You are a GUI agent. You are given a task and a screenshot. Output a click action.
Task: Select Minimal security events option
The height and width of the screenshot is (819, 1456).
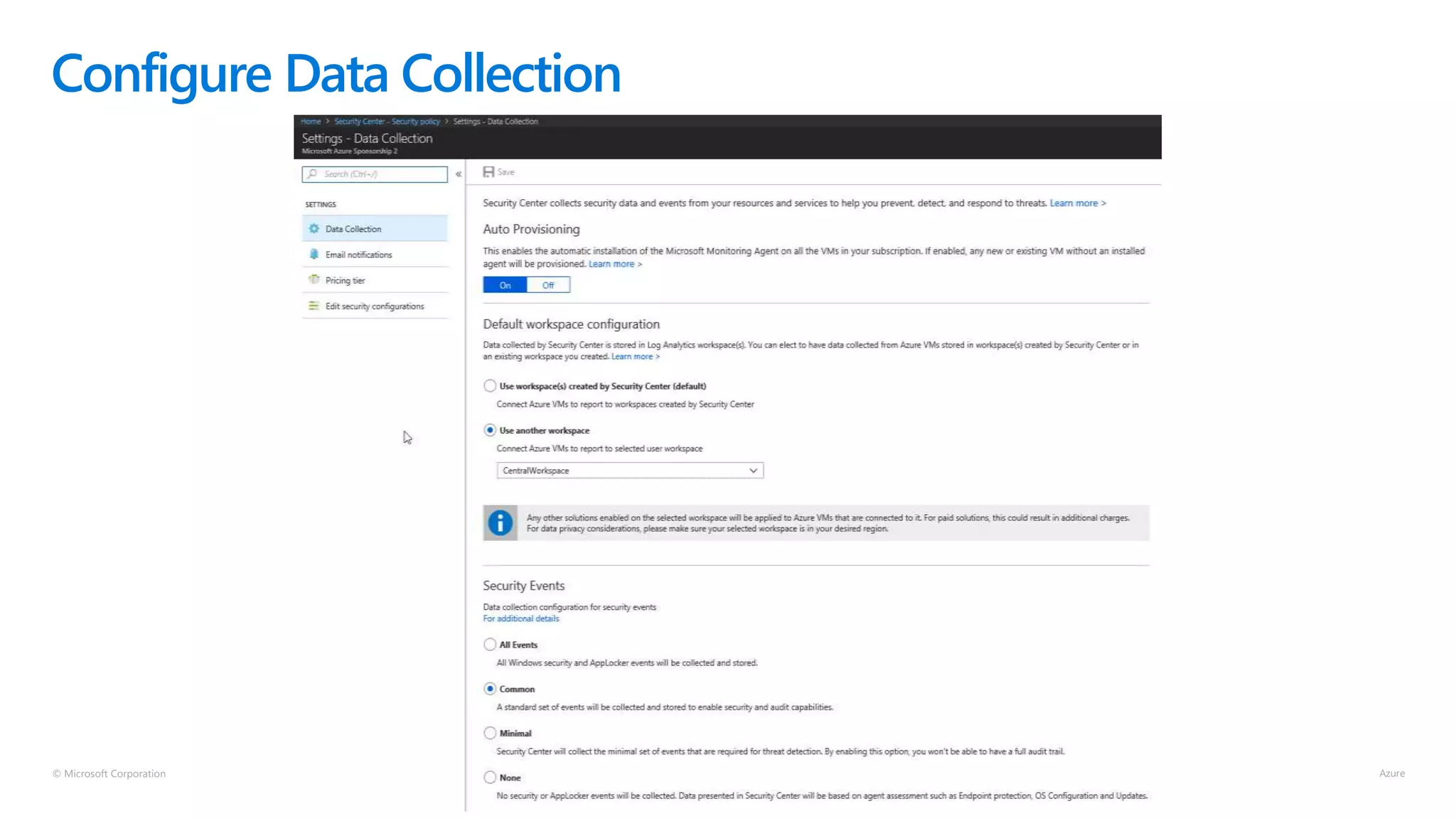point(490,733)
